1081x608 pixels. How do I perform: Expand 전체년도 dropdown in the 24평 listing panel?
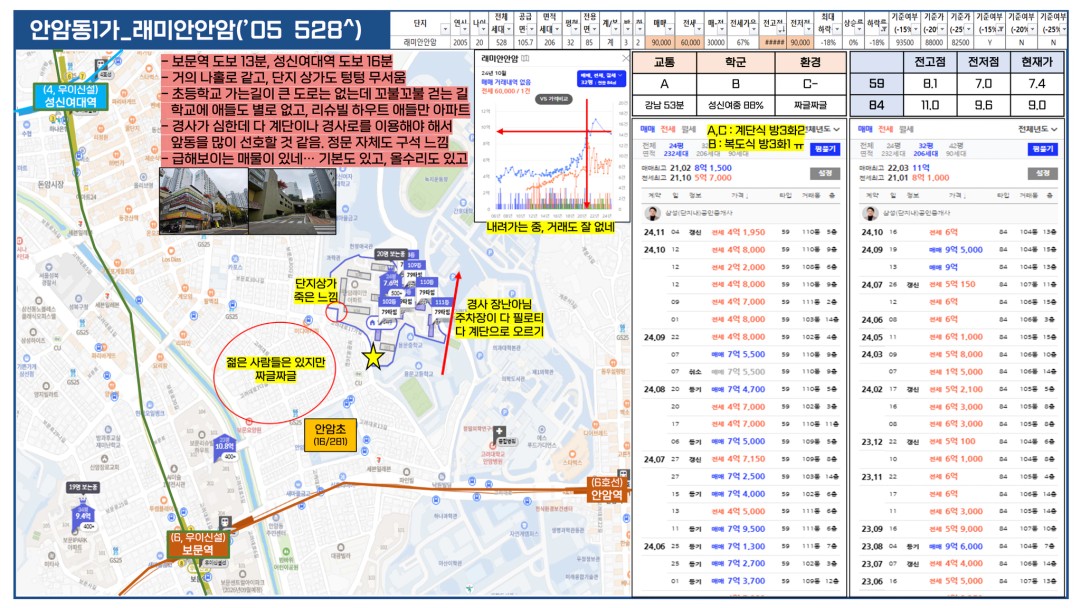tap(822, 130)
